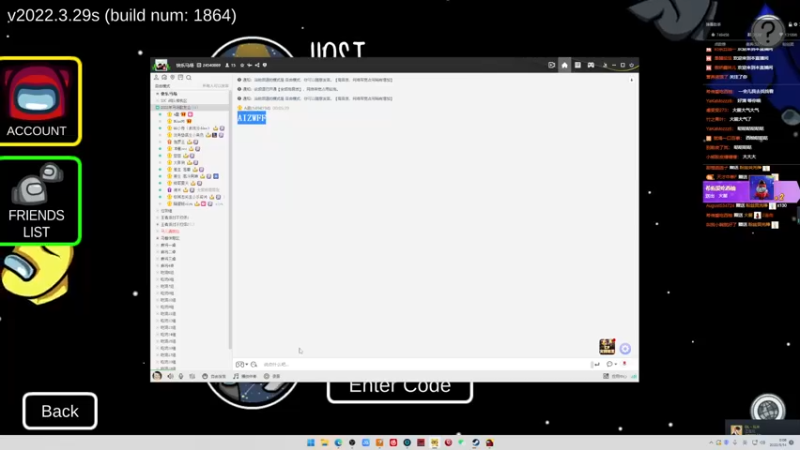Click the audio settings icon next to microphone
The height and width of the screenshot is (450, 800).
pyautogui.click(x=192, y=376)
